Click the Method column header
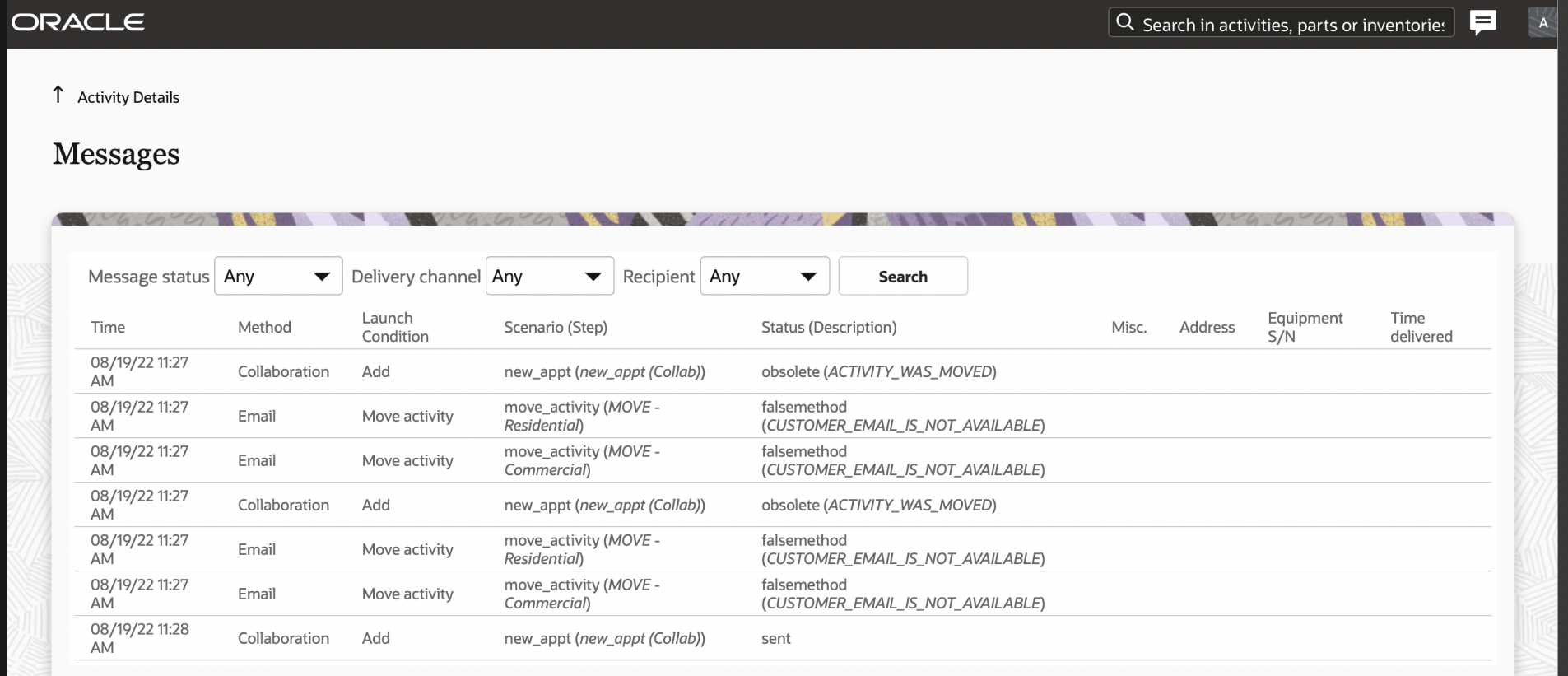This screenshot has height=676, width=1568. point(264,328)
